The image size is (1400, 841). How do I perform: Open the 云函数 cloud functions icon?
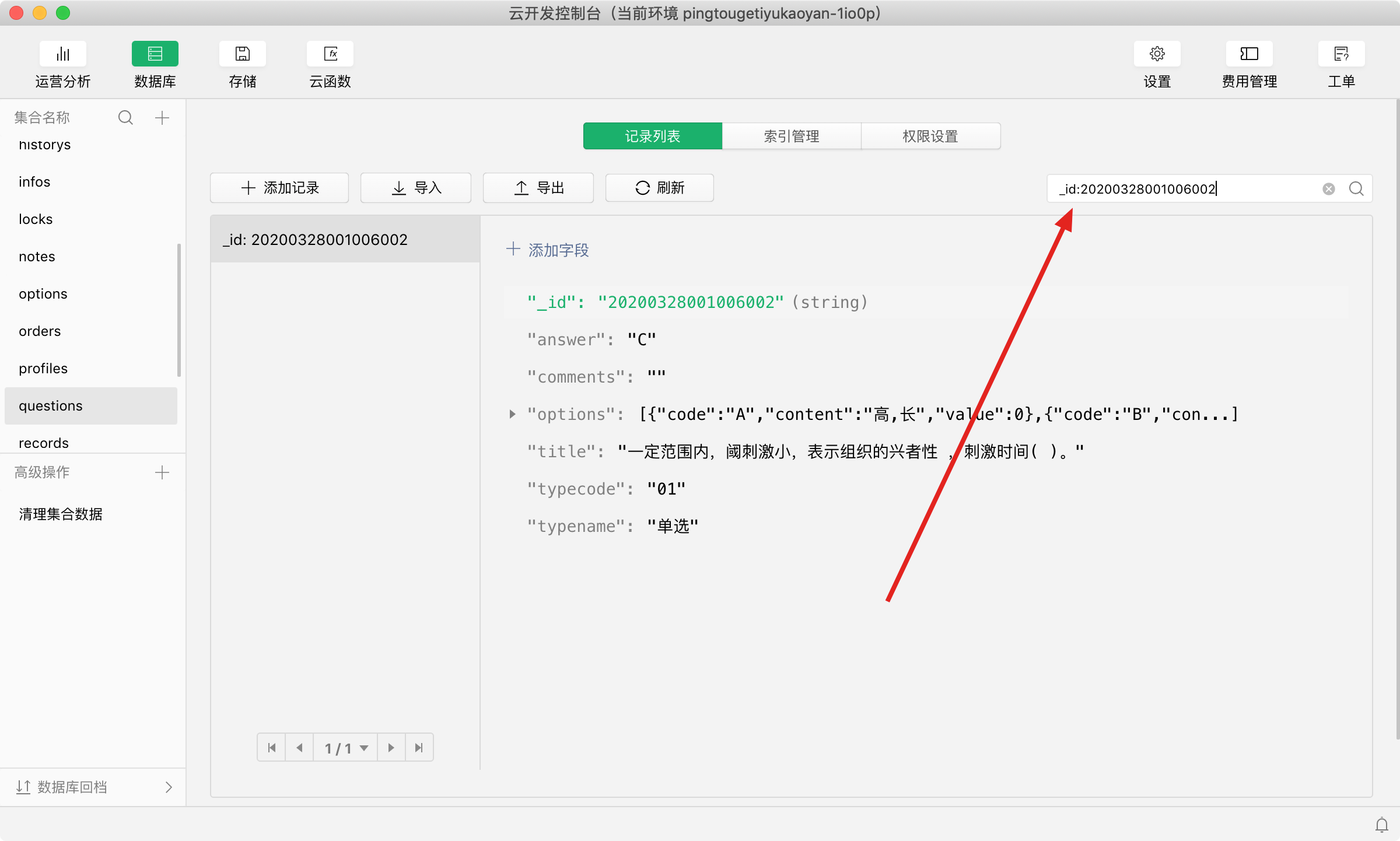click(x=330, y=54)
